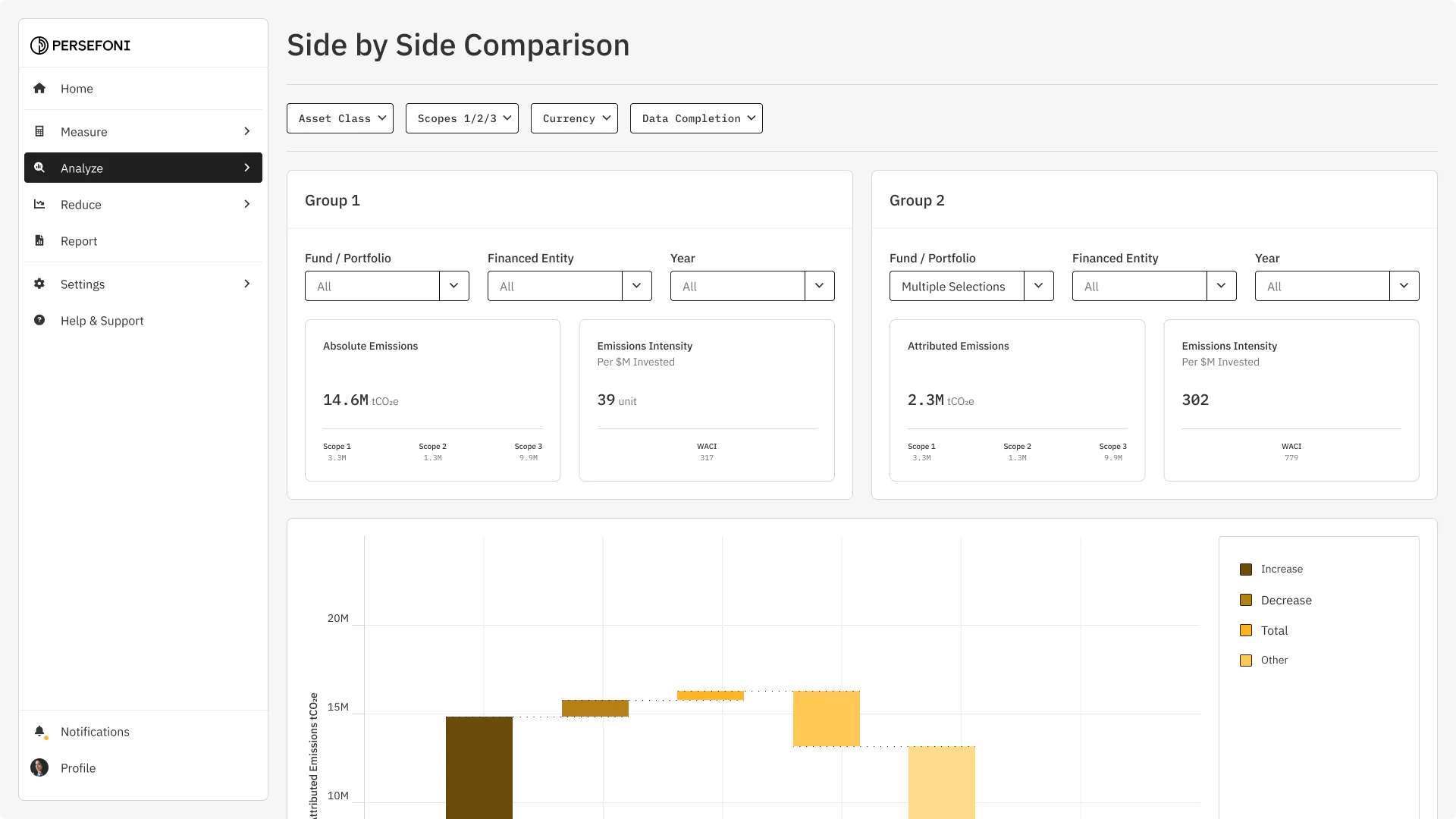The width and height of the screenshot is (1456, 819).
Task: Expand the Measure menu chevron
Action: coord(246,132)
